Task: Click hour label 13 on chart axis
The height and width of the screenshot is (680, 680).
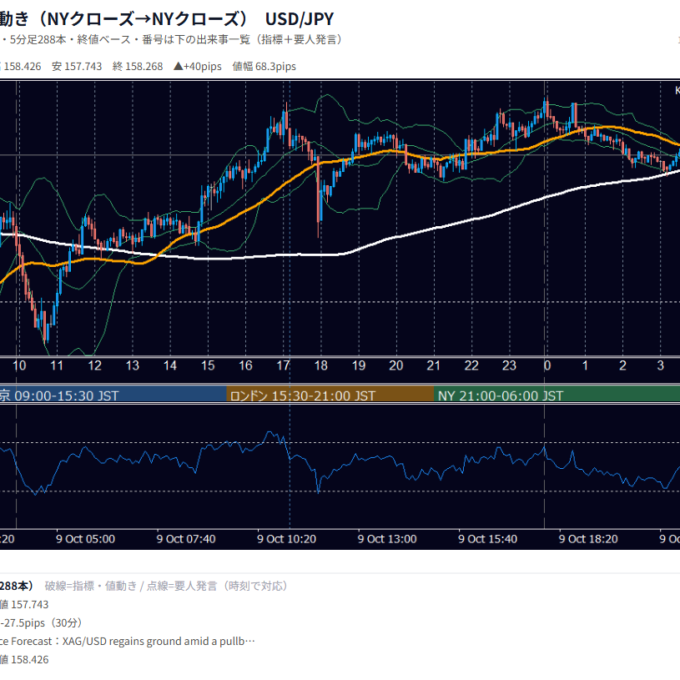Action: click(132, 366)
